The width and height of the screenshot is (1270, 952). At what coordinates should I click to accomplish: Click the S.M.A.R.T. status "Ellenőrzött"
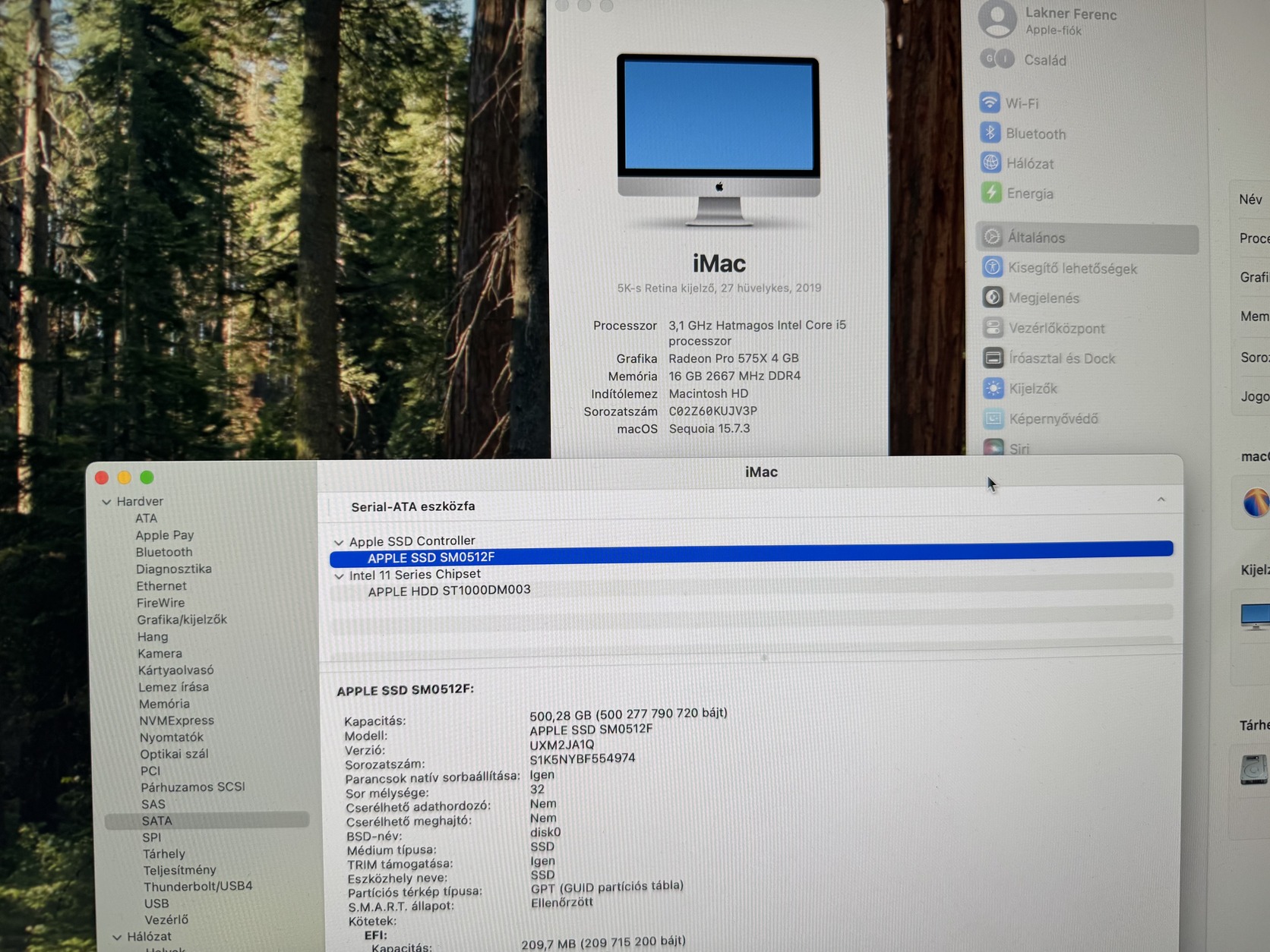point(561,903)
